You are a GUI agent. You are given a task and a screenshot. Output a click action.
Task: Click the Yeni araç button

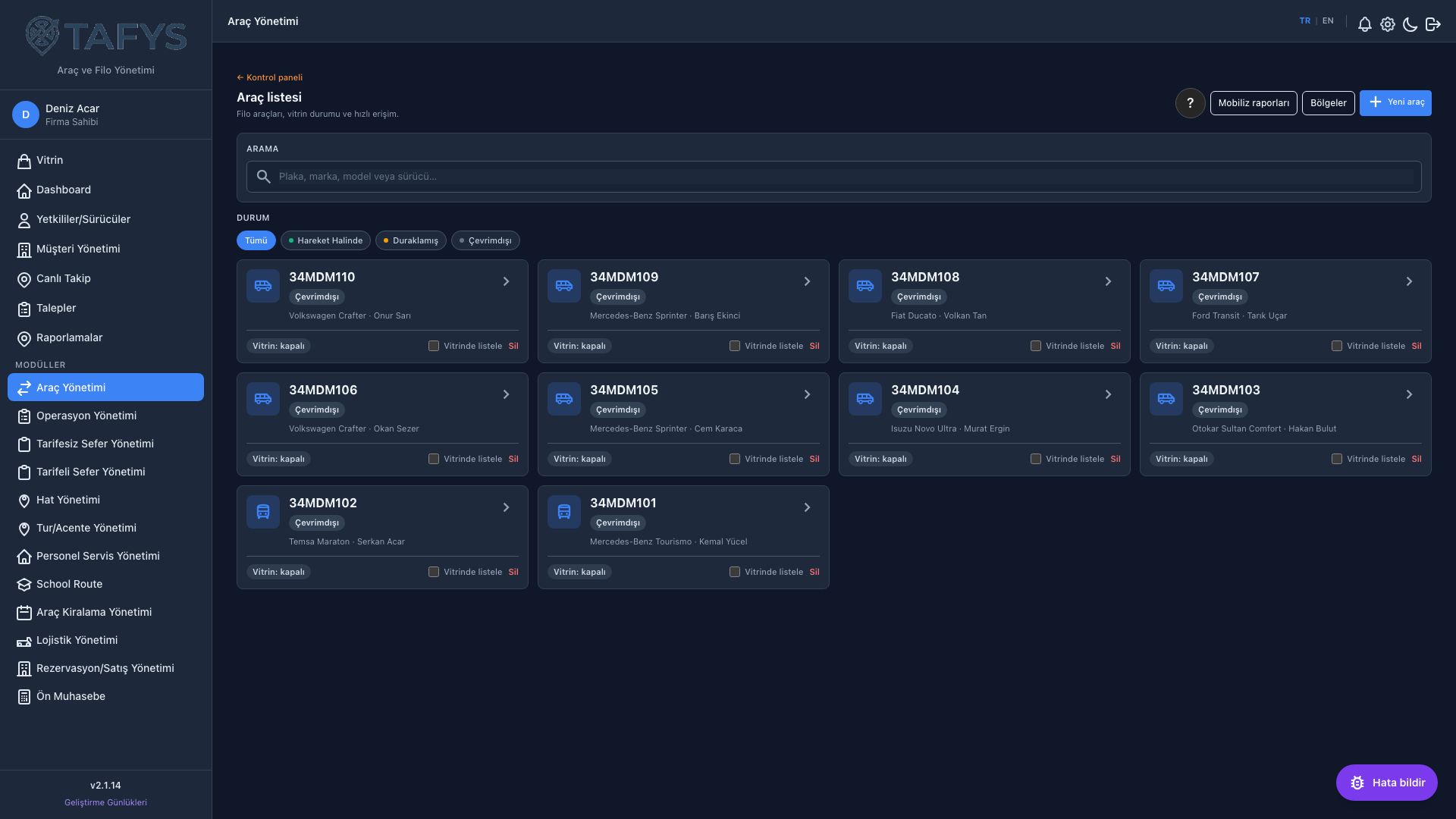(x=1395, y=103)
